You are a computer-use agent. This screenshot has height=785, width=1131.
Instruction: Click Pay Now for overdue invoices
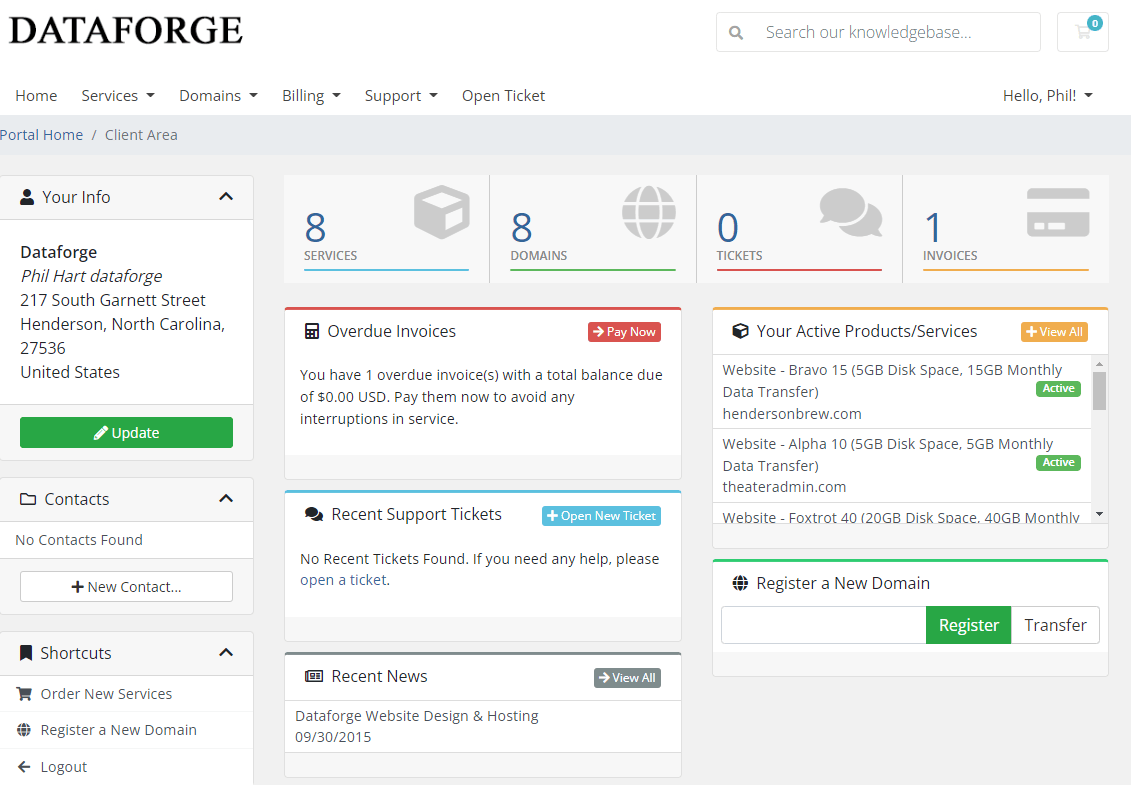pos(624,332)
